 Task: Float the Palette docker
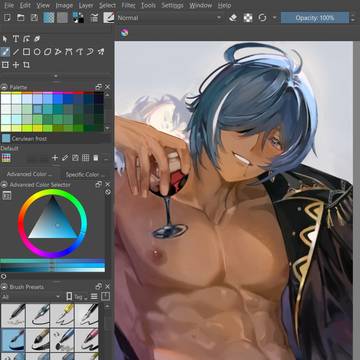[x=99, y=87]
